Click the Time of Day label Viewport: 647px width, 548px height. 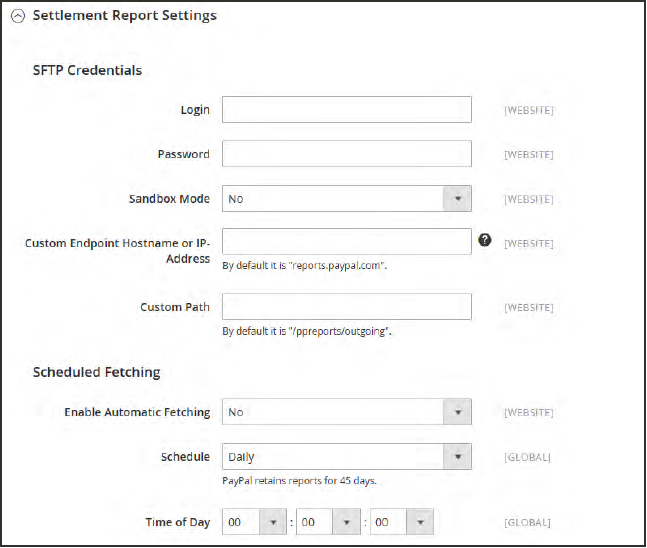(x=177, y=522)
